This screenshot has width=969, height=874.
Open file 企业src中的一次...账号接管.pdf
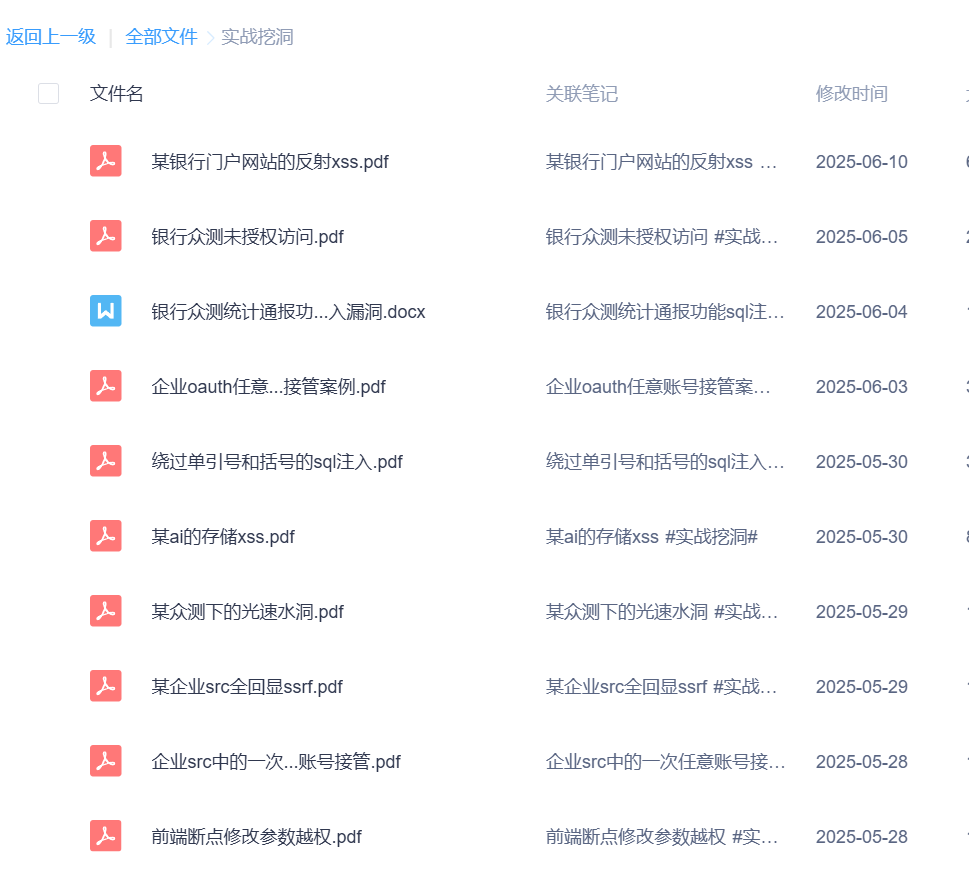[276, 762]
